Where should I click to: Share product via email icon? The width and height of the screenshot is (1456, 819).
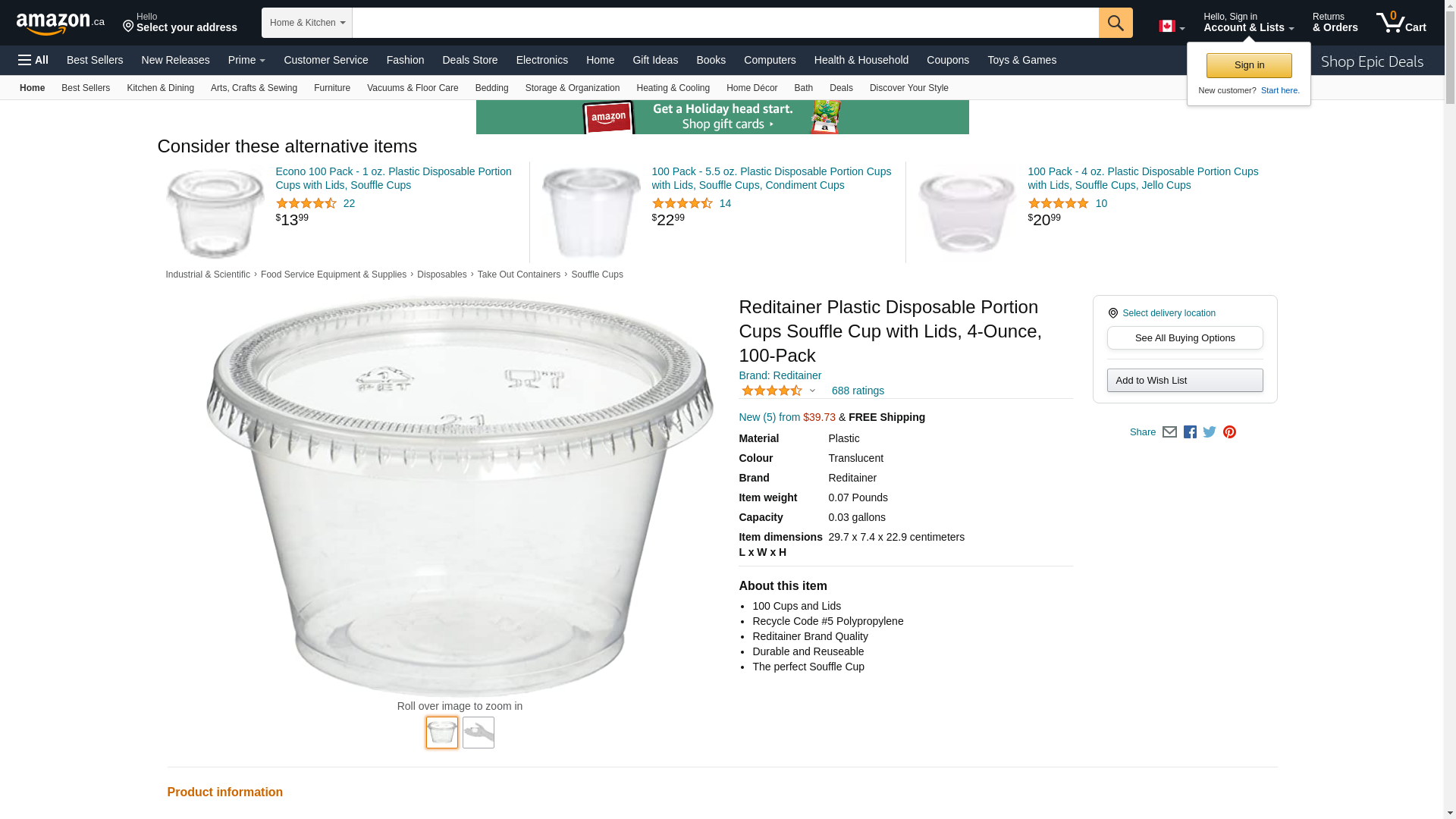click(1169, 432)
